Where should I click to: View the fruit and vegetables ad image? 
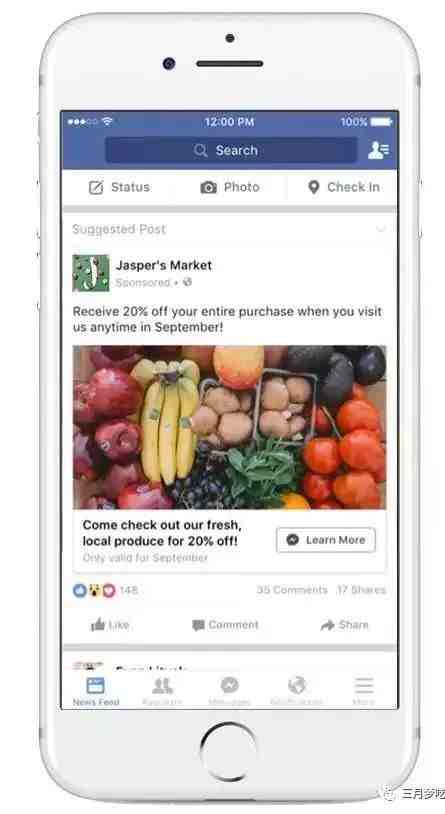[x=230, y=427]
